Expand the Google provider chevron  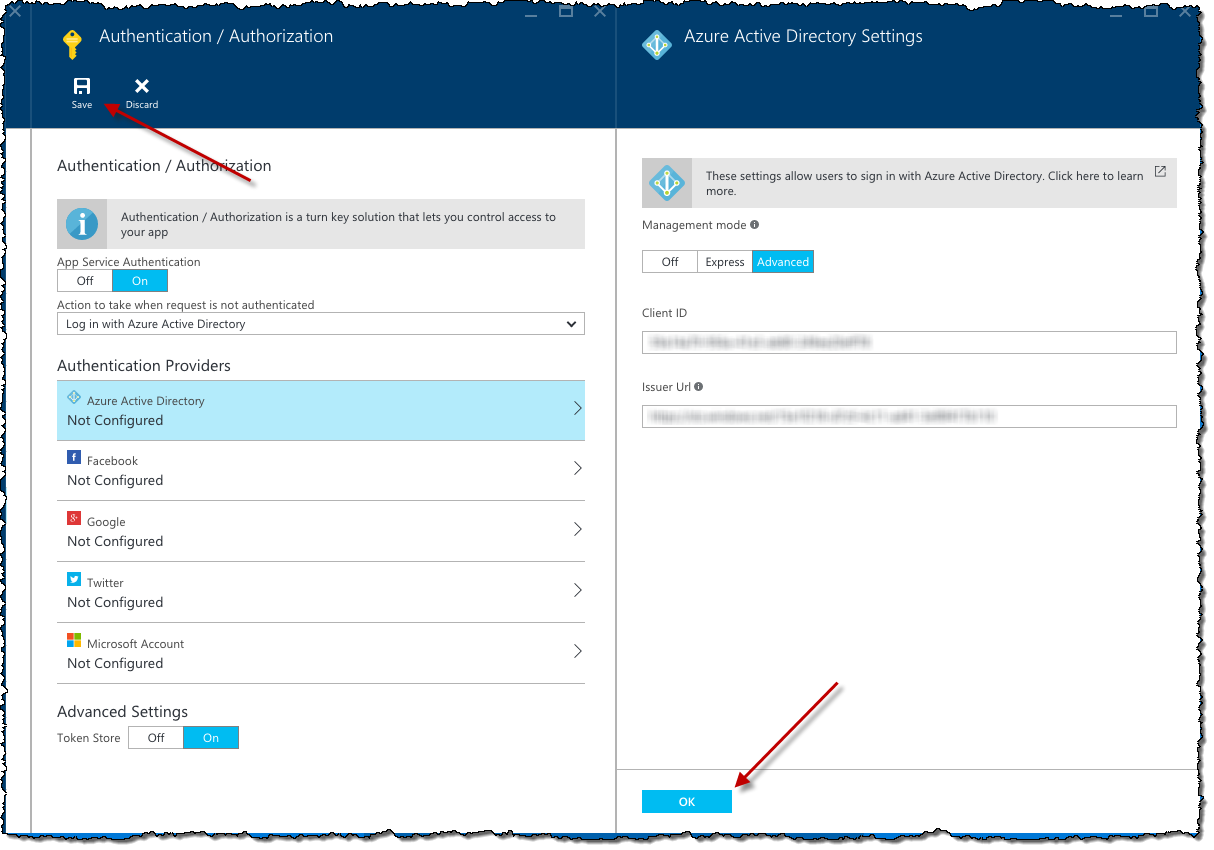(577, 529)
